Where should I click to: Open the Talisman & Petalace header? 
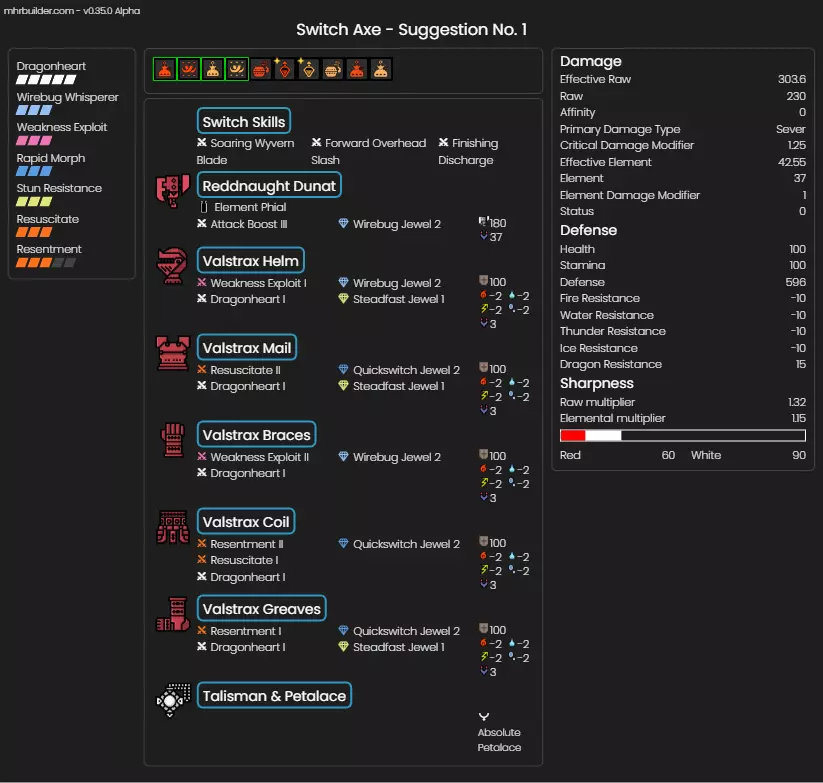274,695
